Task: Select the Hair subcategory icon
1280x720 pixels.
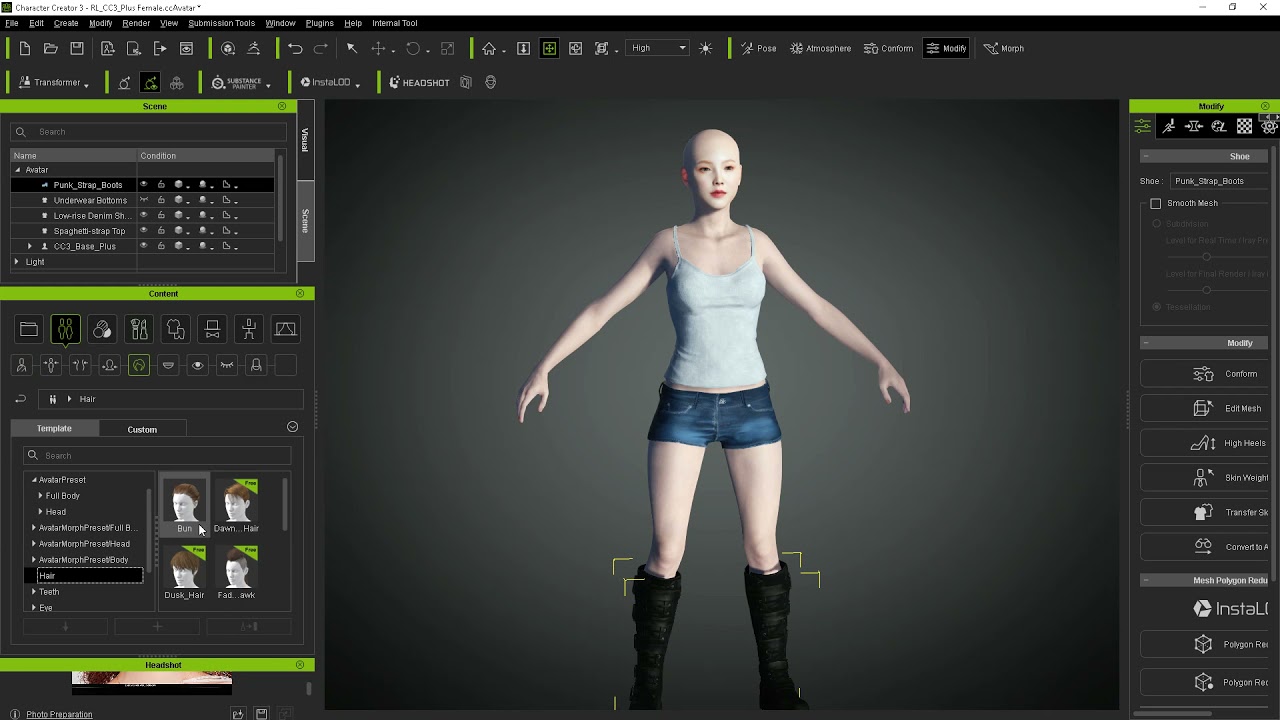Action: [x=139, y=365]
